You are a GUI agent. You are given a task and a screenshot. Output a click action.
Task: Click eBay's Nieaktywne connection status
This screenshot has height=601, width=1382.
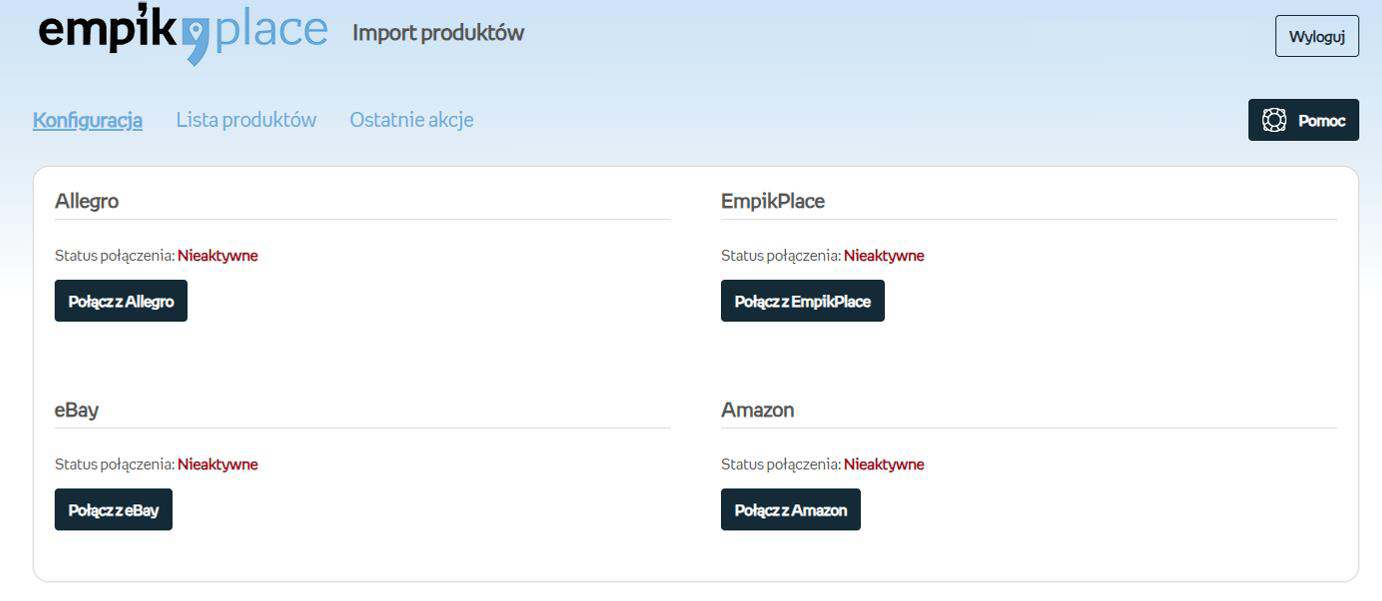coord(217,465)
